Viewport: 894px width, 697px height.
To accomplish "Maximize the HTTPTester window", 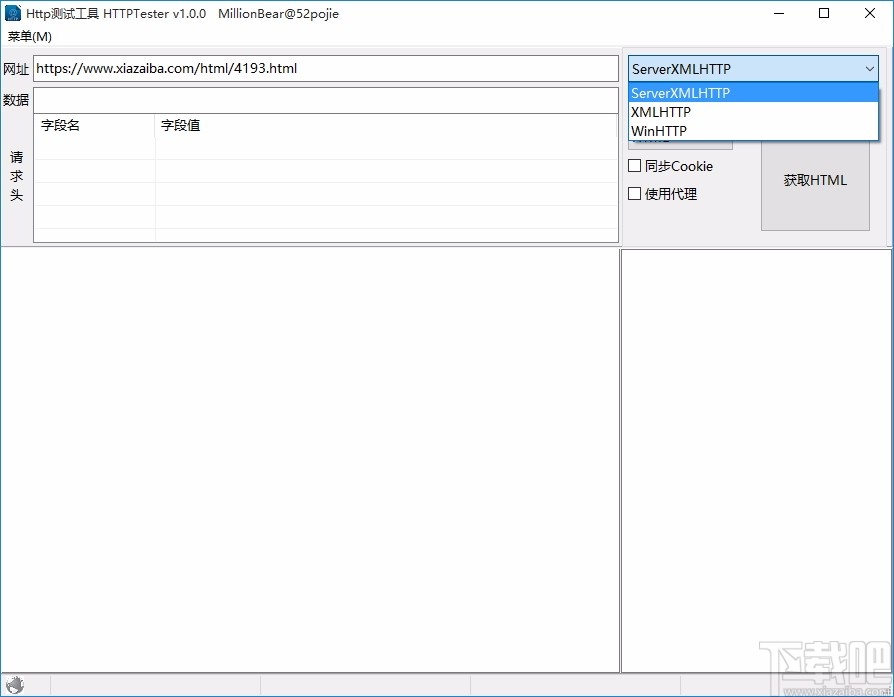I will tap(823, 13).
